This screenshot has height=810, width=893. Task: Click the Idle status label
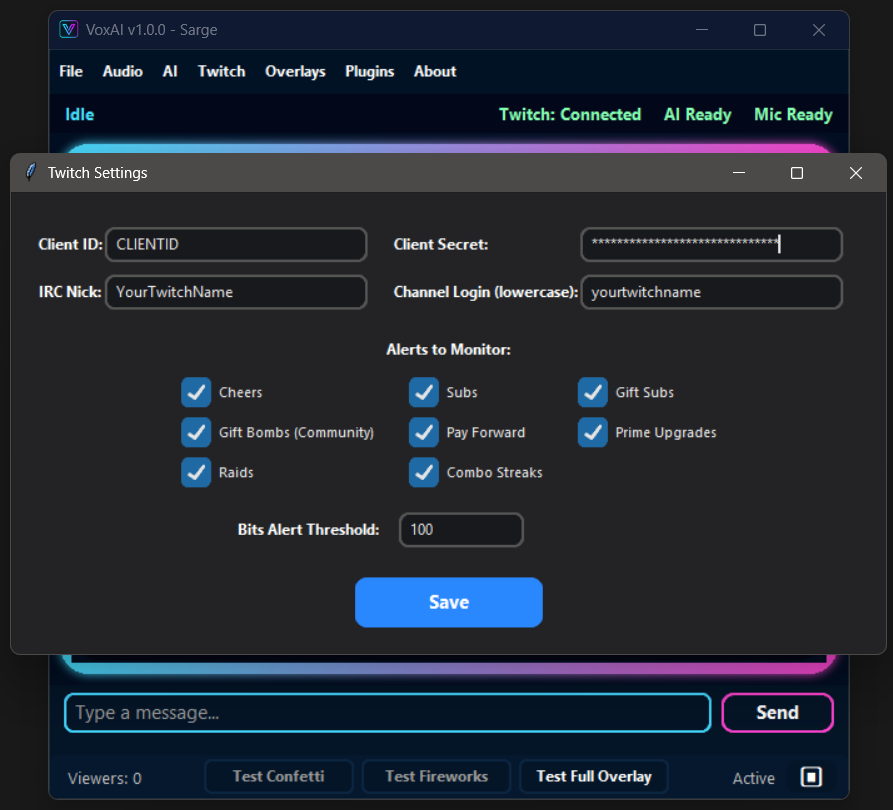[80, 114]
